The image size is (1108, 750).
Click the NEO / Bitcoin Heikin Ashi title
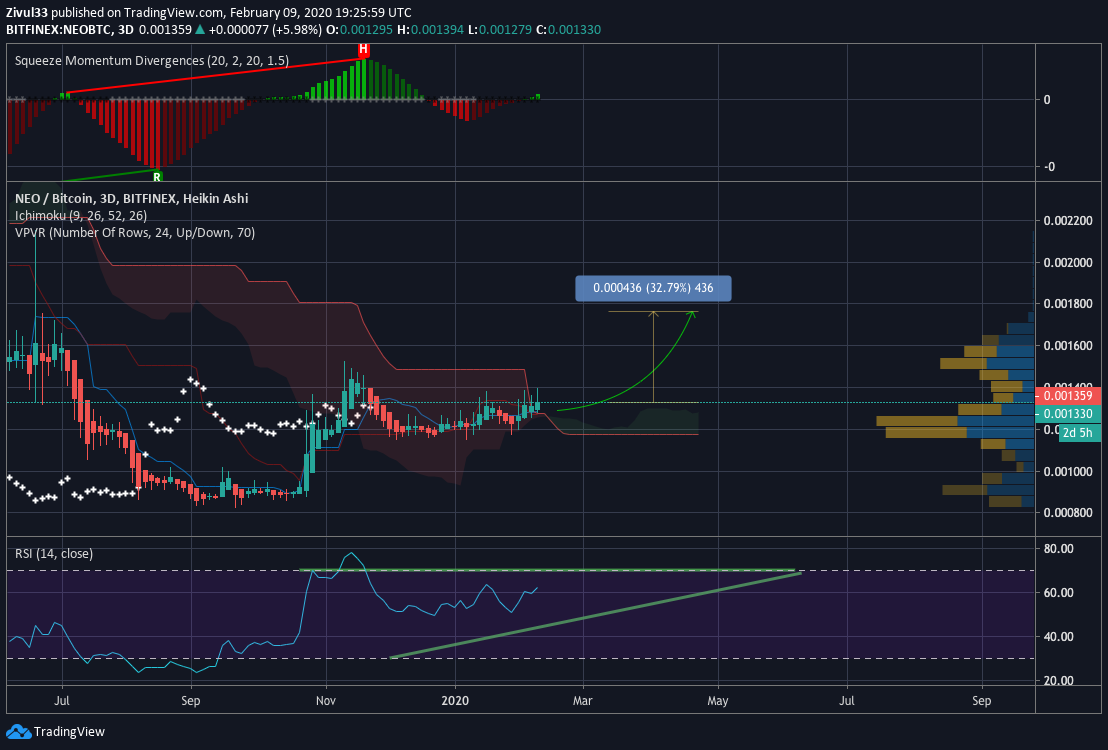(131, 199)
